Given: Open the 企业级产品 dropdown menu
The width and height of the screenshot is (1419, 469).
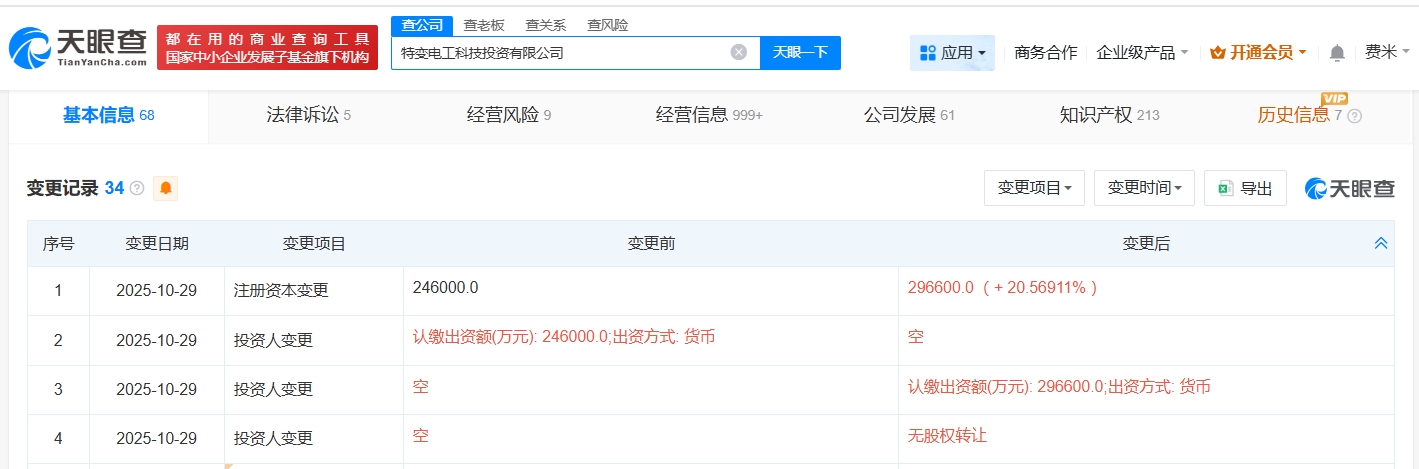Looking at the screenshot, I should click(1142, 53).
